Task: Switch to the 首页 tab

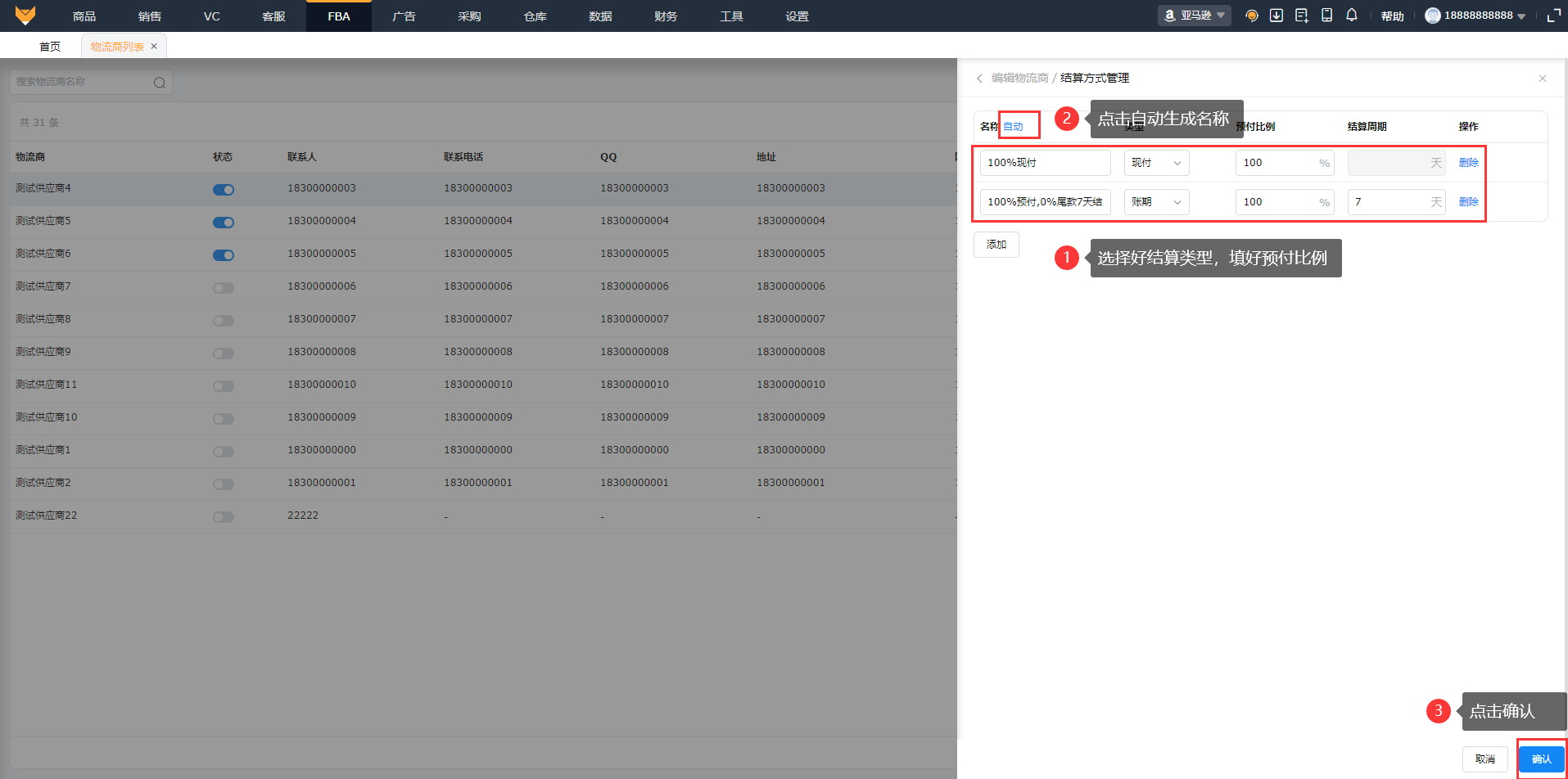Action: tap(50, 47)
